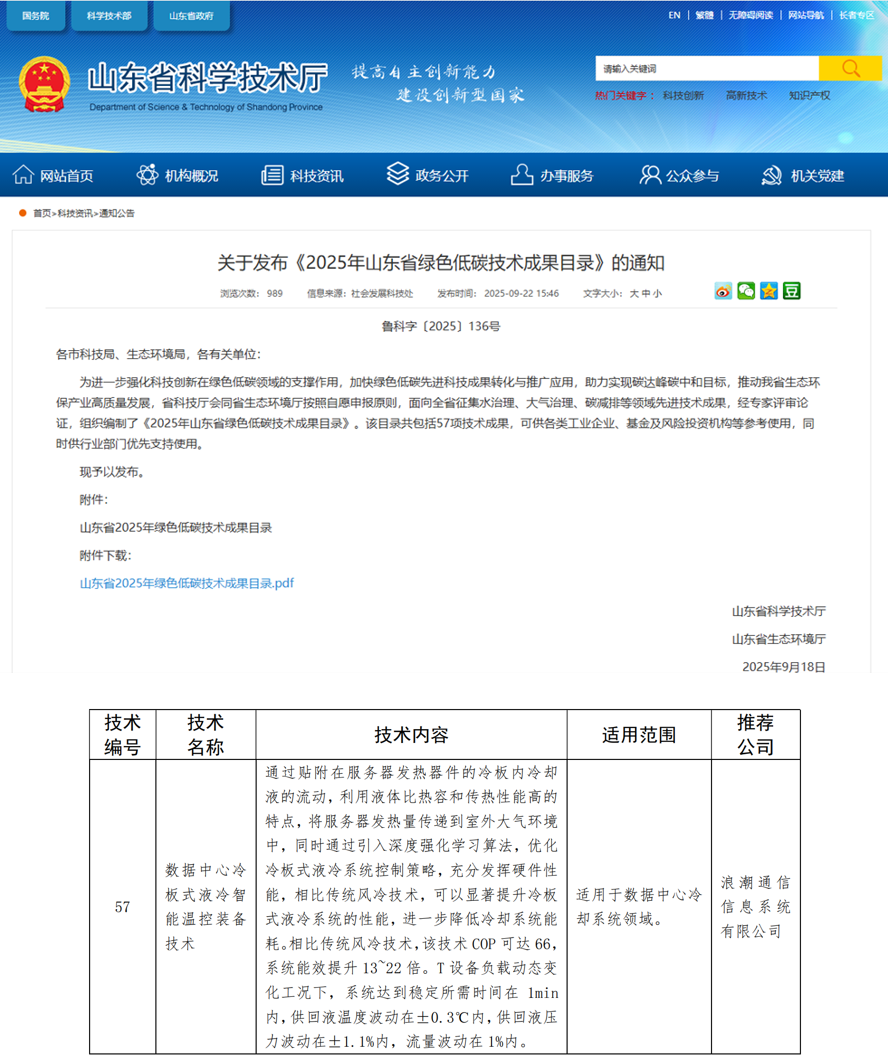Share to WeChat icon

pos(746,291)
